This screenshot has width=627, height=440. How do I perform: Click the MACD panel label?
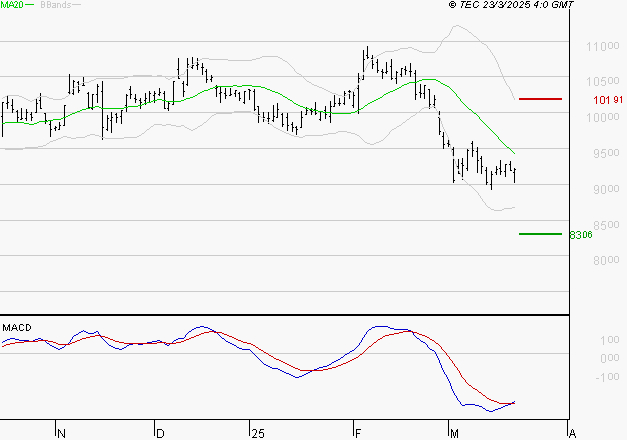[x=17, y=328]
